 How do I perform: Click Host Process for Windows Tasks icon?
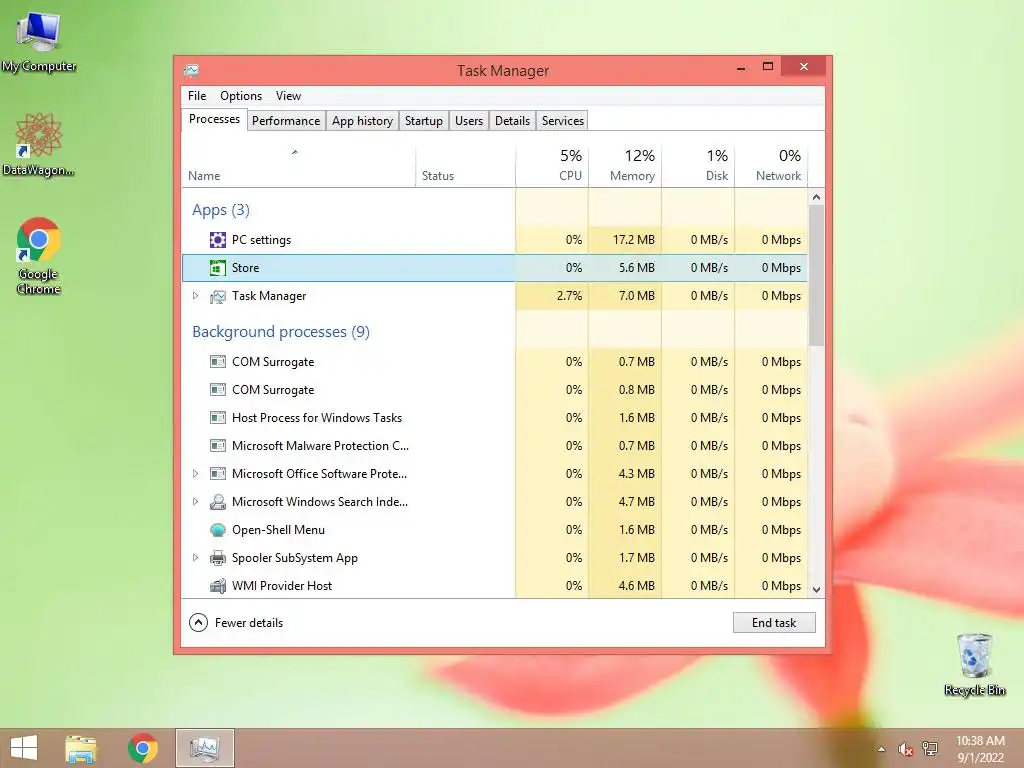click(x=217, y=418)
